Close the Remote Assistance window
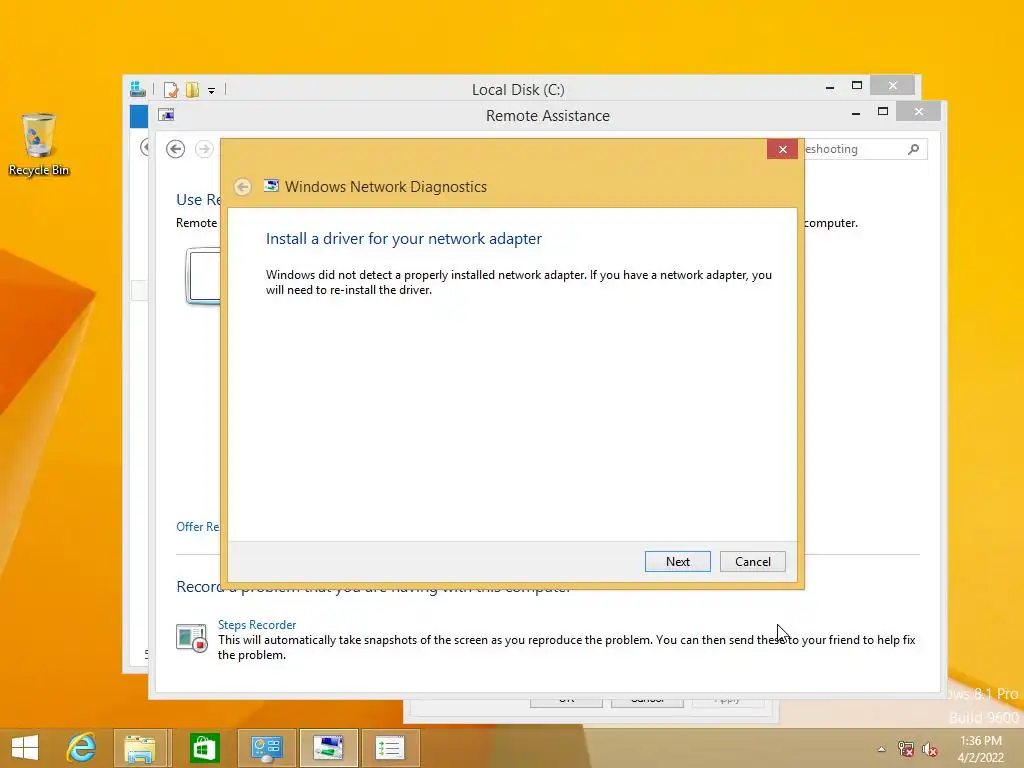Viewport: 1024px width, 768px height. click(x=919, y=112)
